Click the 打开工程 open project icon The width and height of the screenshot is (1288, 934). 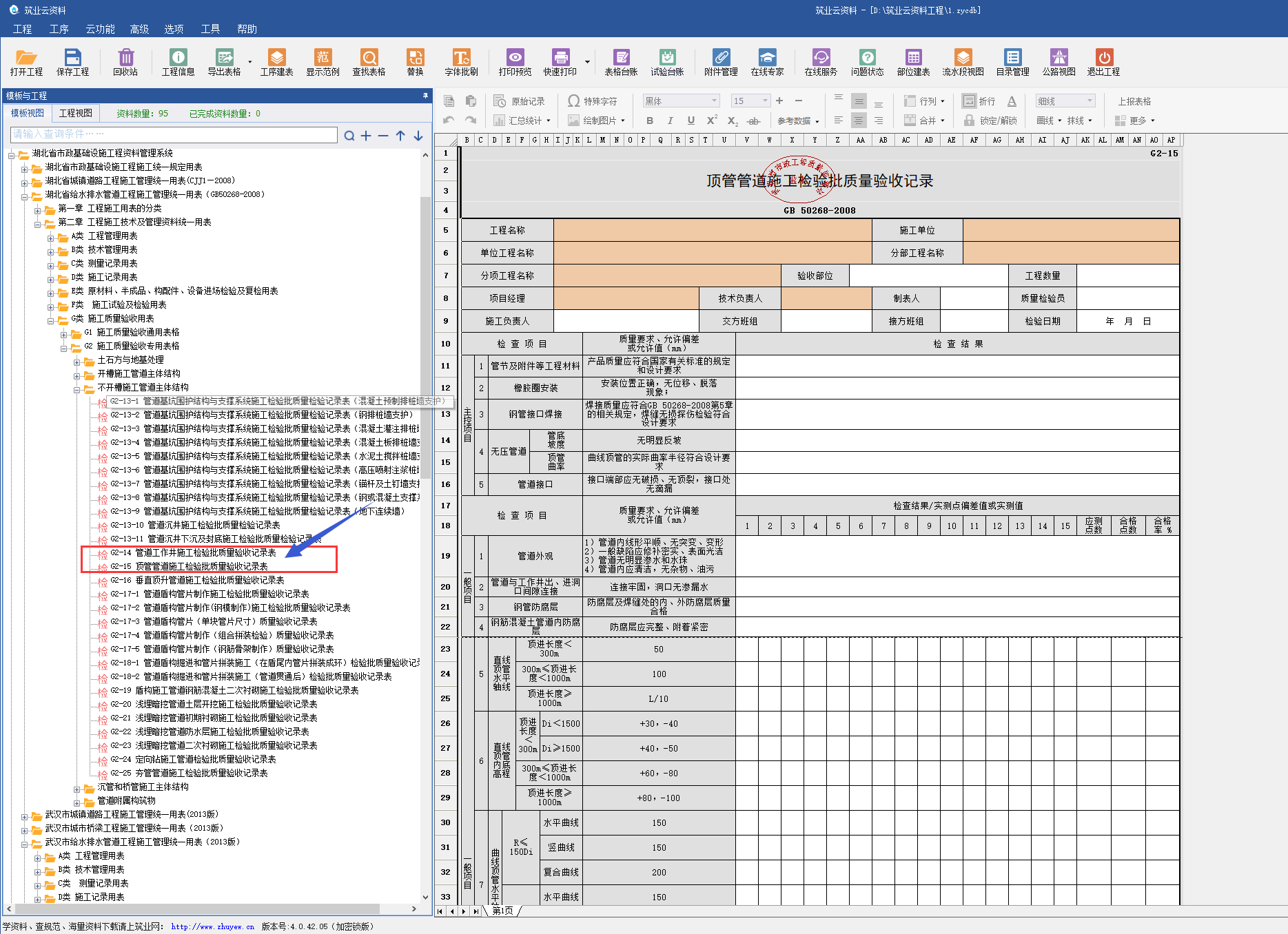pyautogui.click(x=26, y=62)
